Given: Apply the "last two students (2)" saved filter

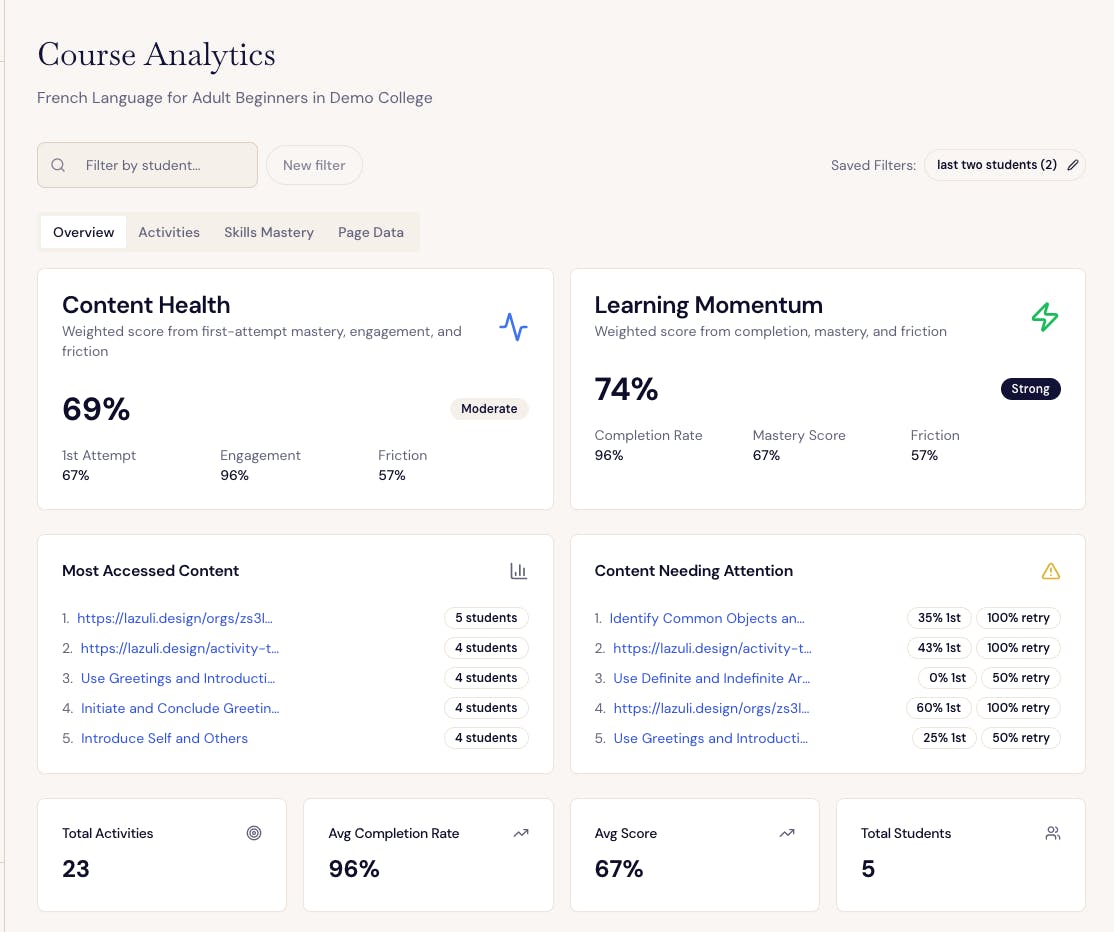Looking at the screenshot, I should tap(996, 165).
